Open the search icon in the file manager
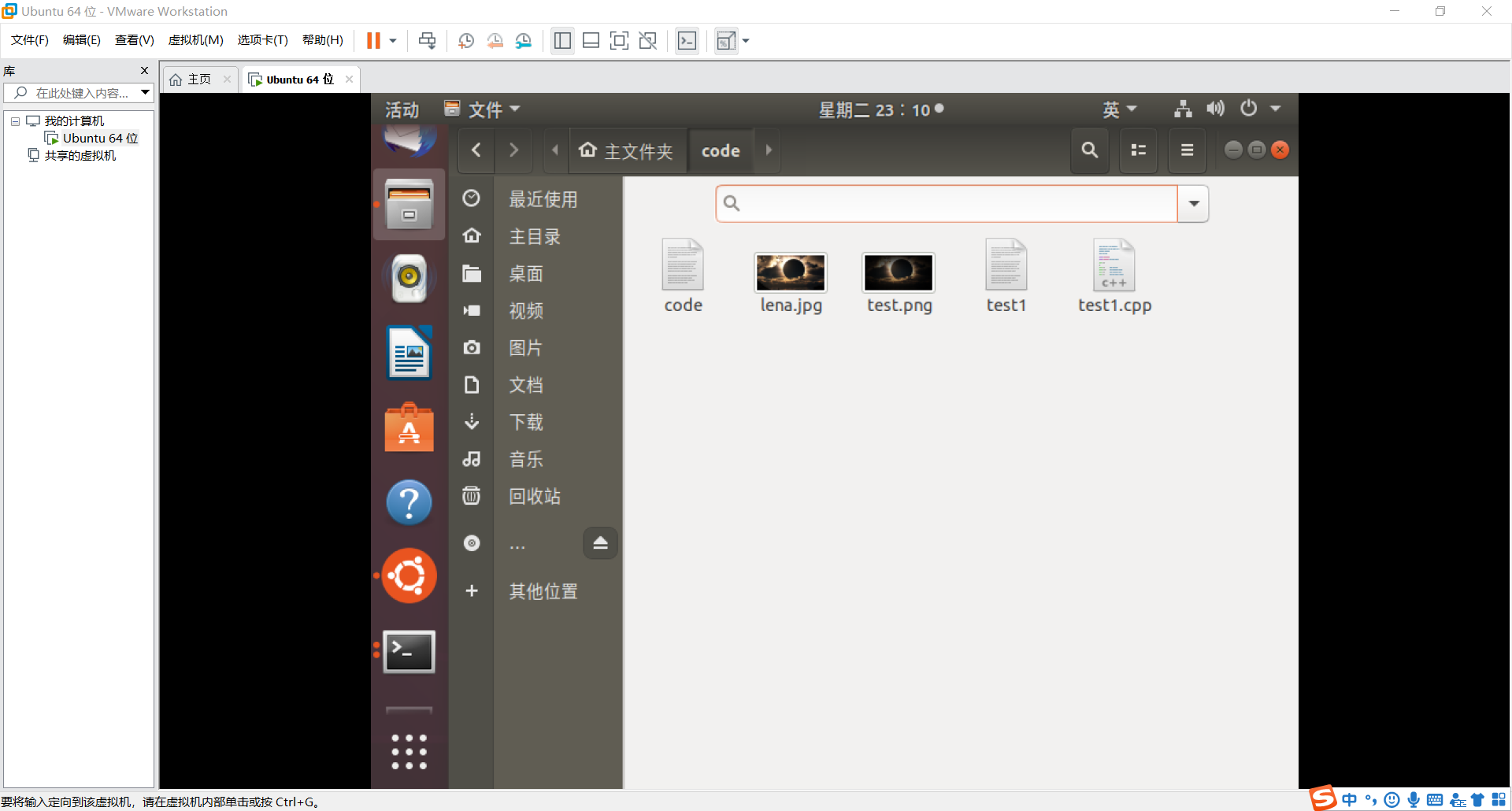 (x=1090, y=150)
